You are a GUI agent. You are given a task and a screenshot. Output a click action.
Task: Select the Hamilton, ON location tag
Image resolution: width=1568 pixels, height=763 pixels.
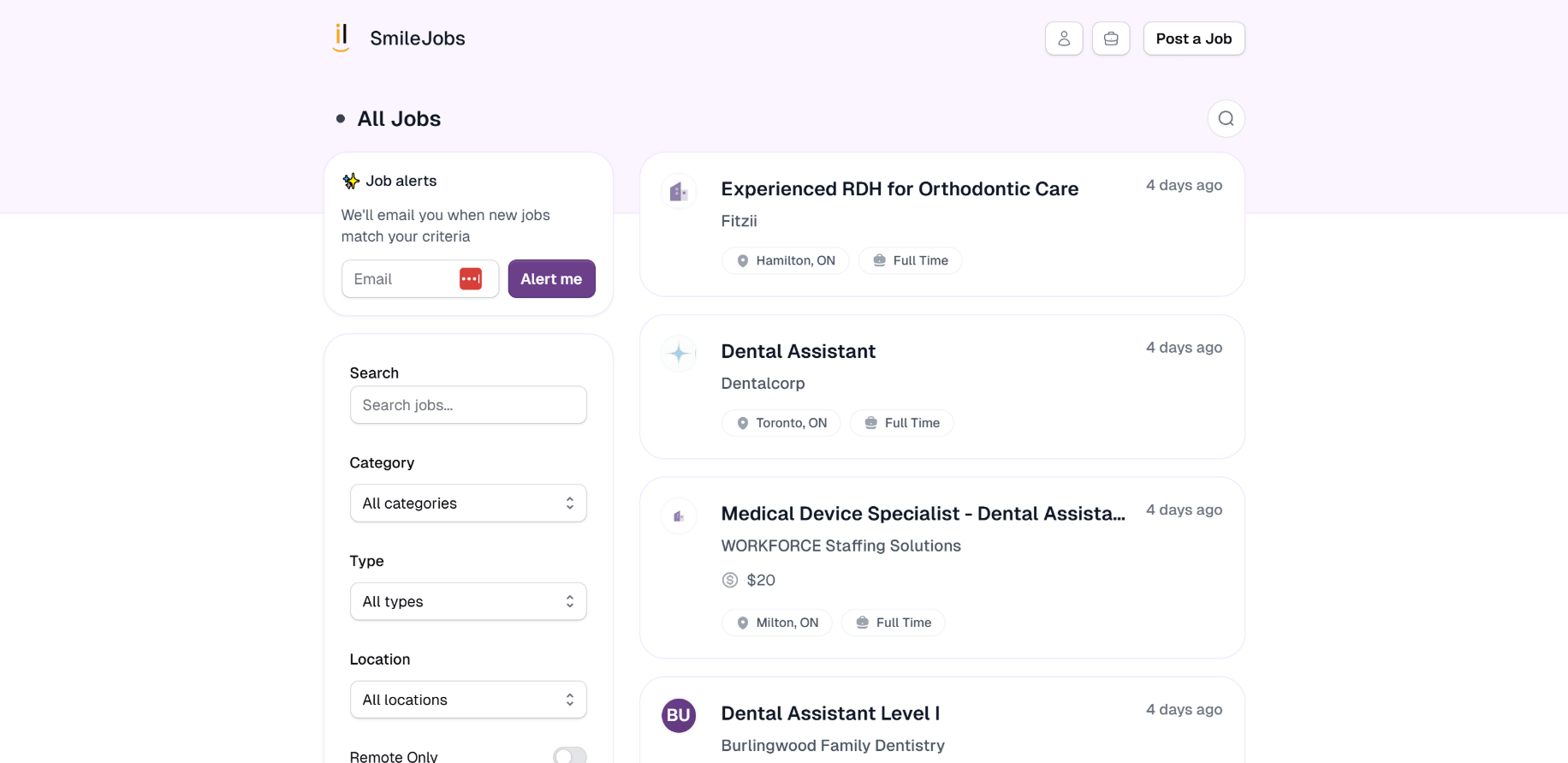tap(786, 261)
